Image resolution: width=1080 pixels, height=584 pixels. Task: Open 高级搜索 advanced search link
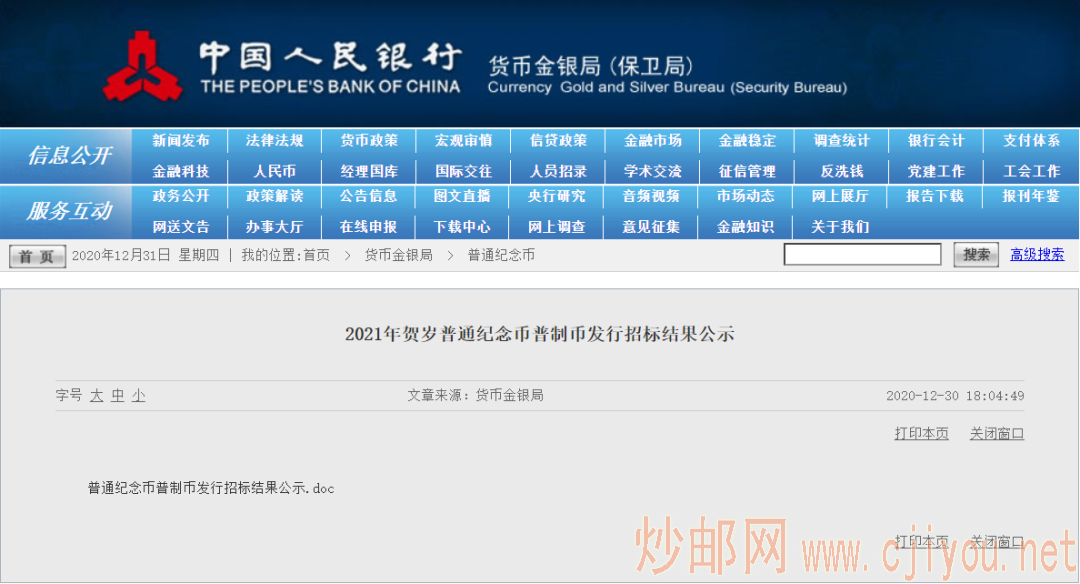click(x=1037, y=255)
